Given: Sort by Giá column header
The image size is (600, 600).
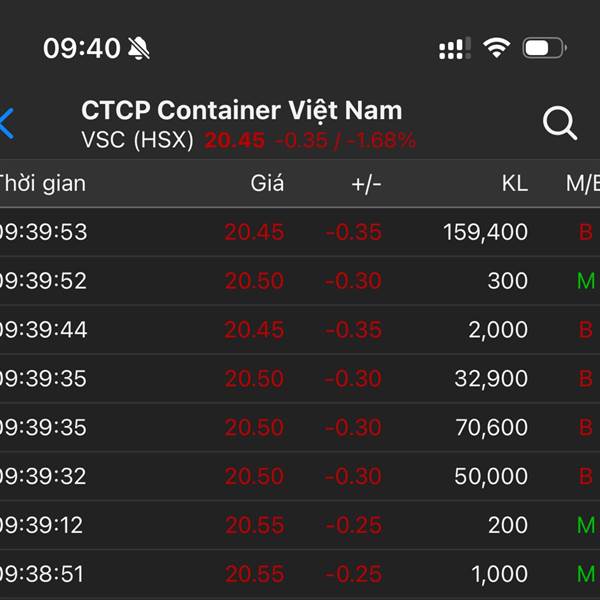Looking at the screenshot, I should [267, 183].
